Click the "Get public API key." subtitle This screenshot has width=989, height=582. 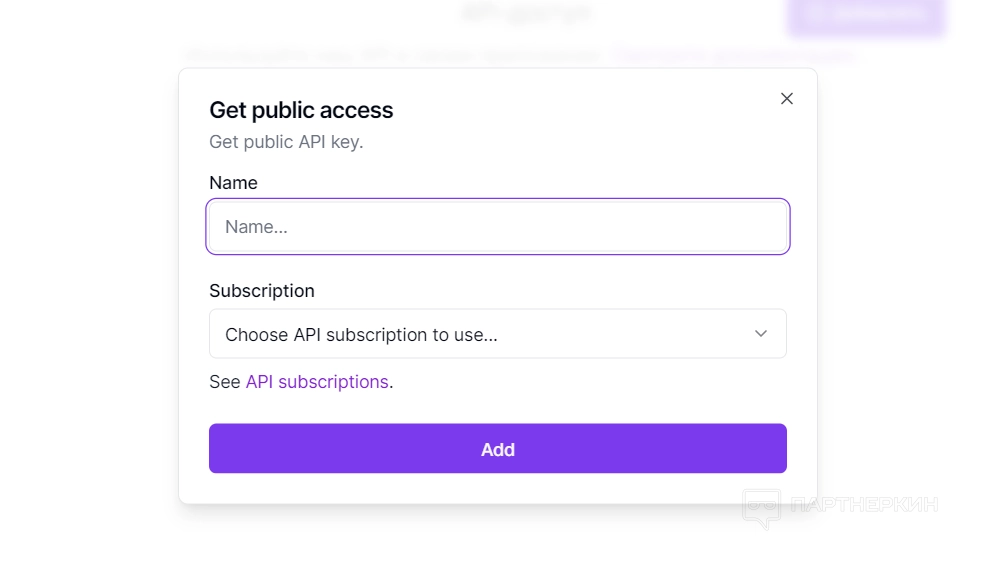click(x=286, y=142)
